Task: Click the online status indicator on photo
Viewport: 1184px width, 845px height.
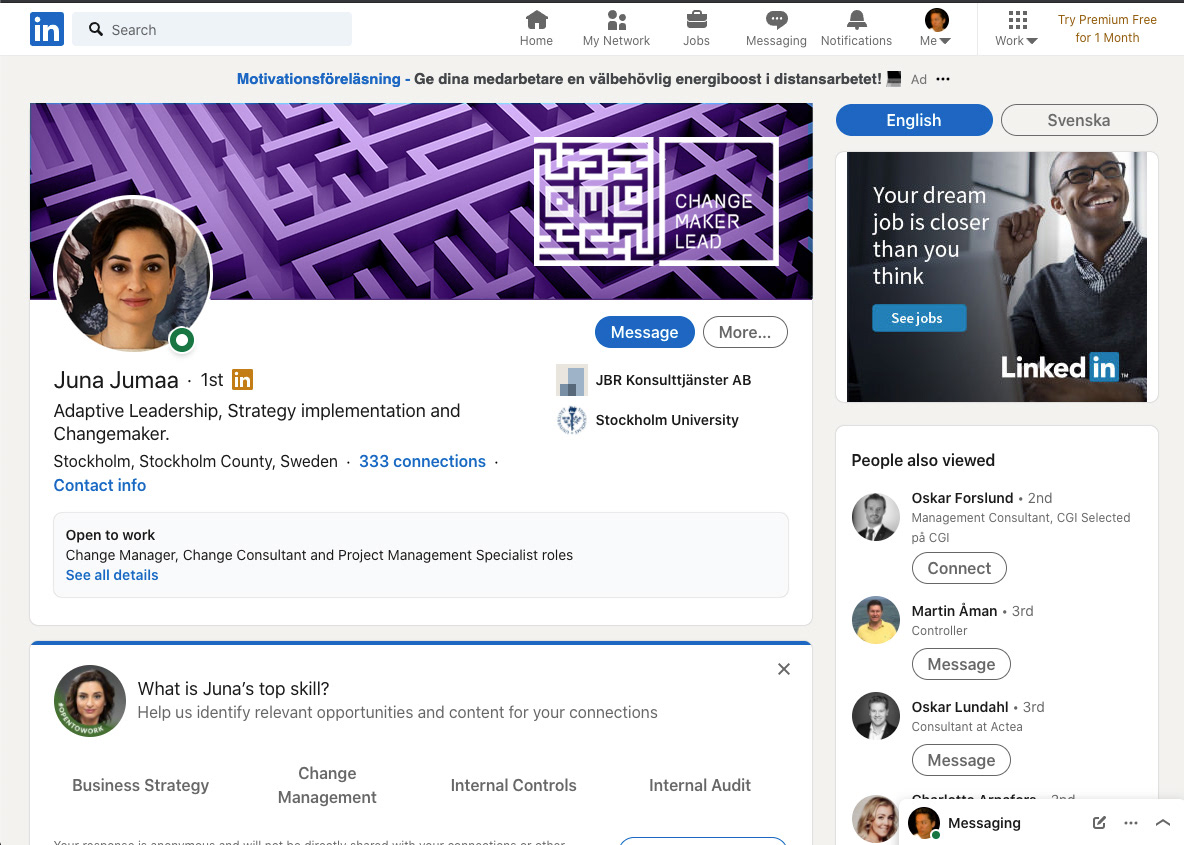Action: point(182,340)
